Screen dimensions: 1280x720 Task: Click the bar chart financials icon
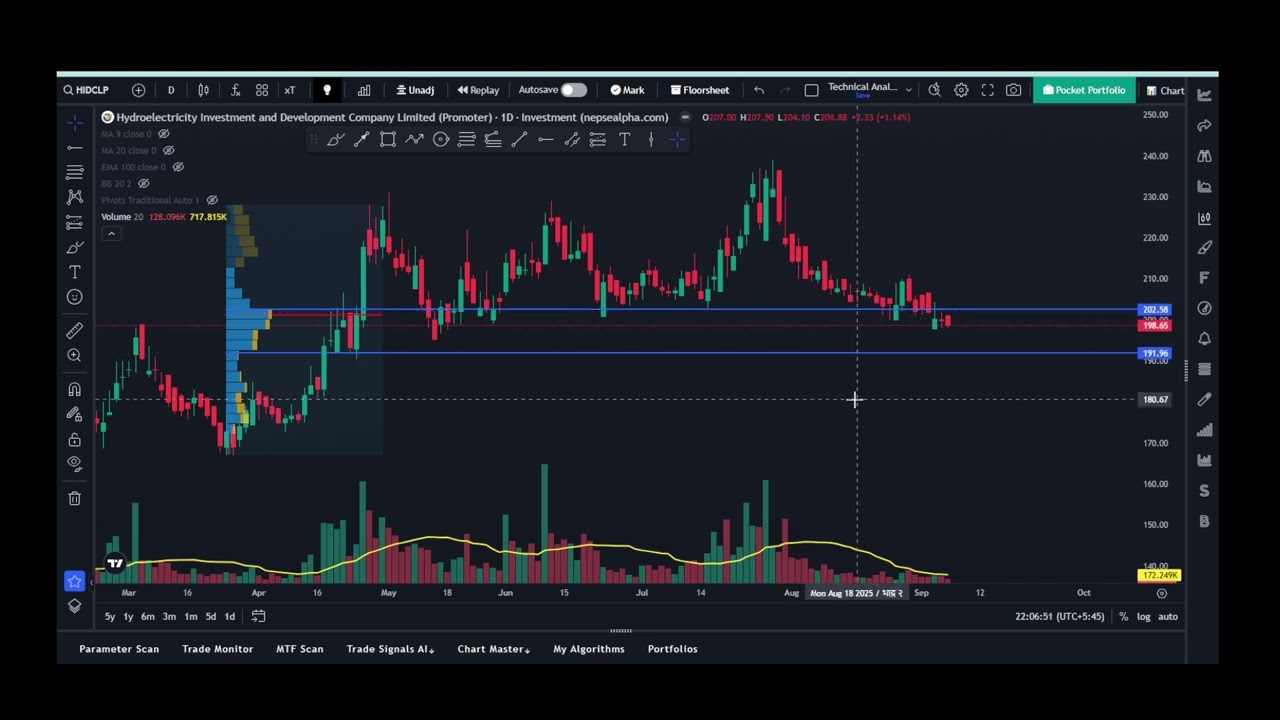[364, 90]
